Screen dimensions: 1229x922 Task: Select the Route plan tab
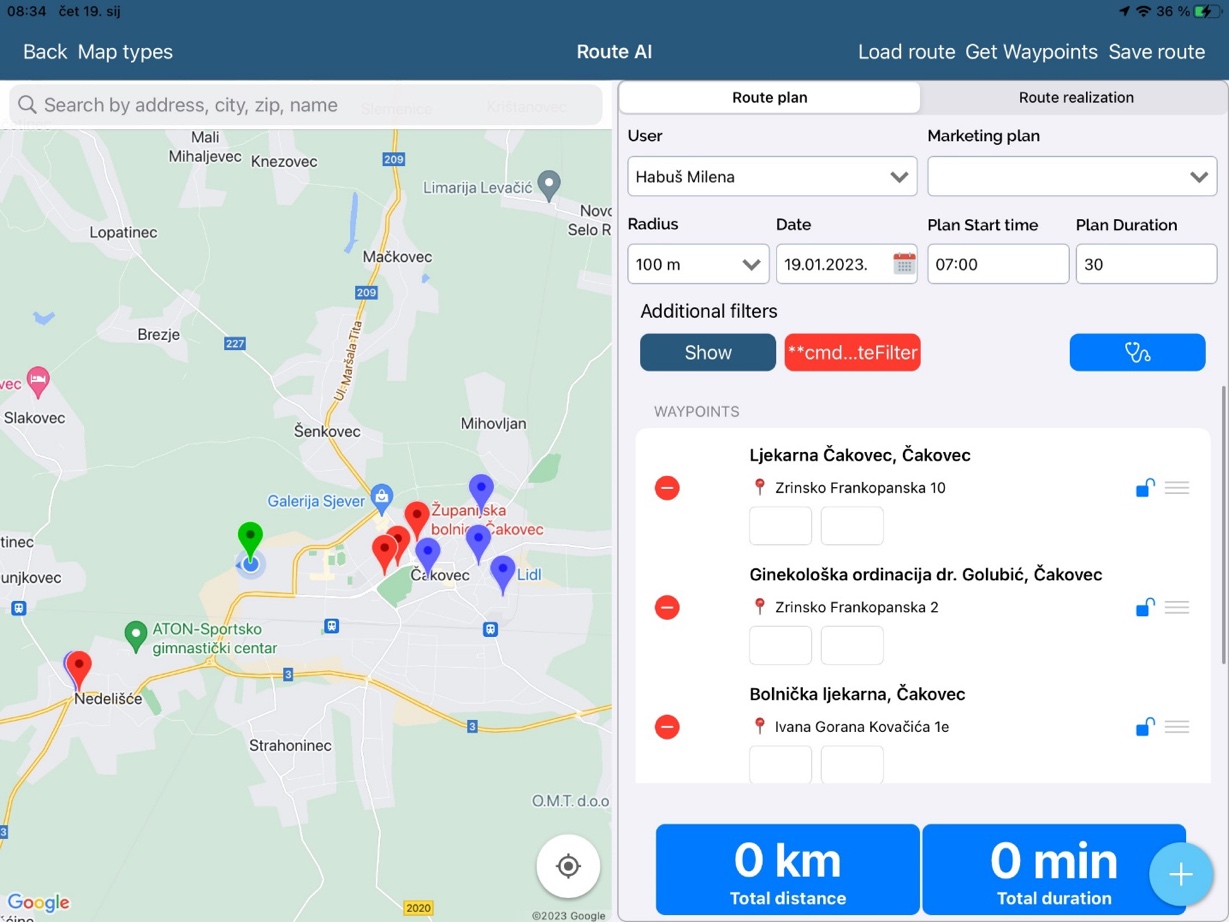click(x=770, y=97)
